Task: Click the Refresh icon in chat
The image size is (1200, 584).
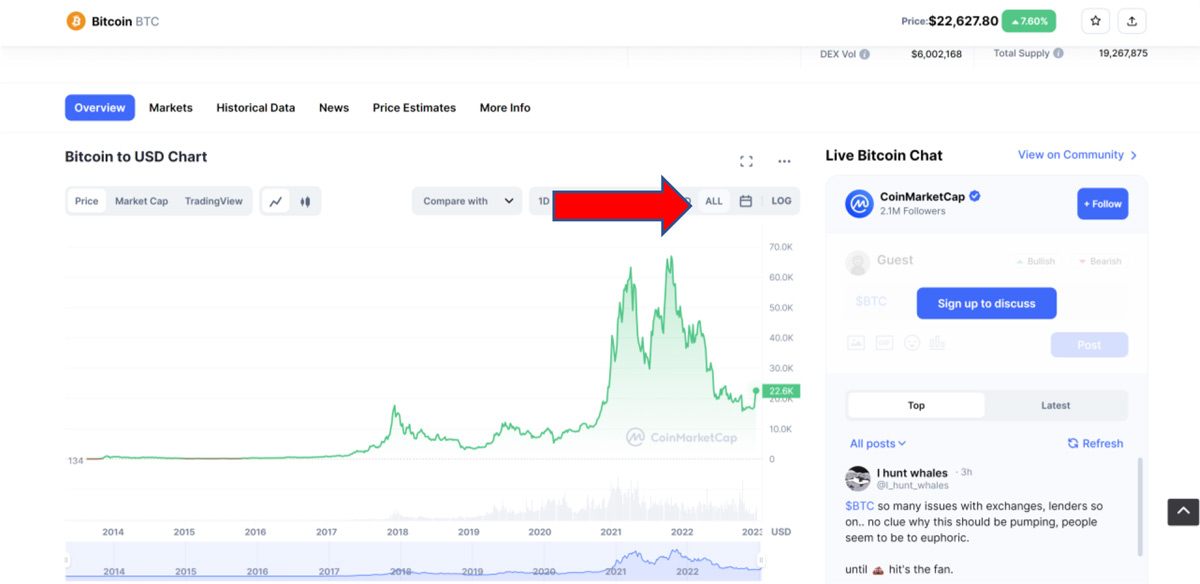Action: 1073,443
